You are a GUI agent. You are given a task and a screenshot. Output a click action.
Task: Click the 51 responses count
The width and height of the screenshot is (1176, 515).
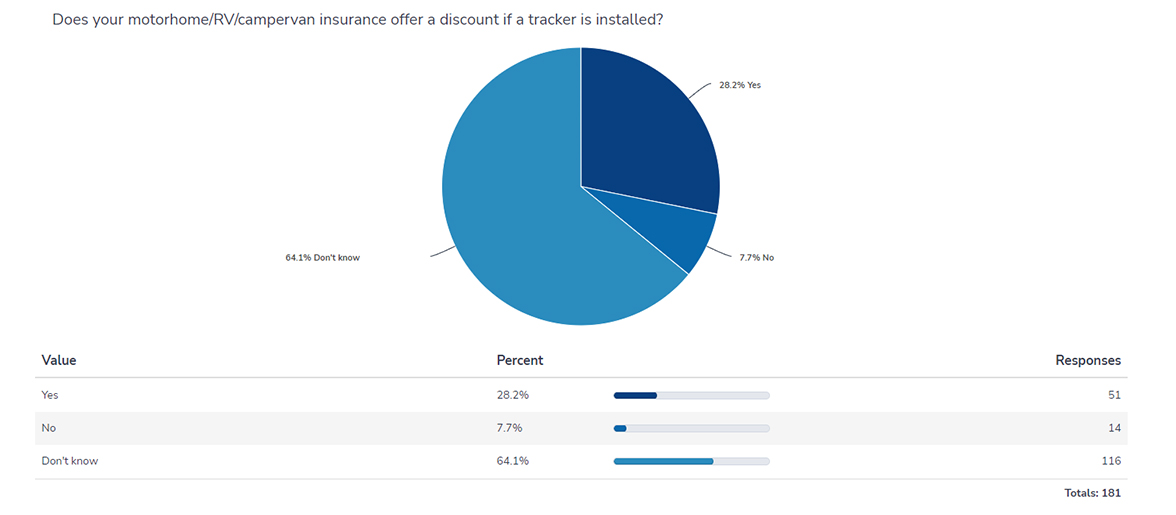click(x=1114, y=395)
